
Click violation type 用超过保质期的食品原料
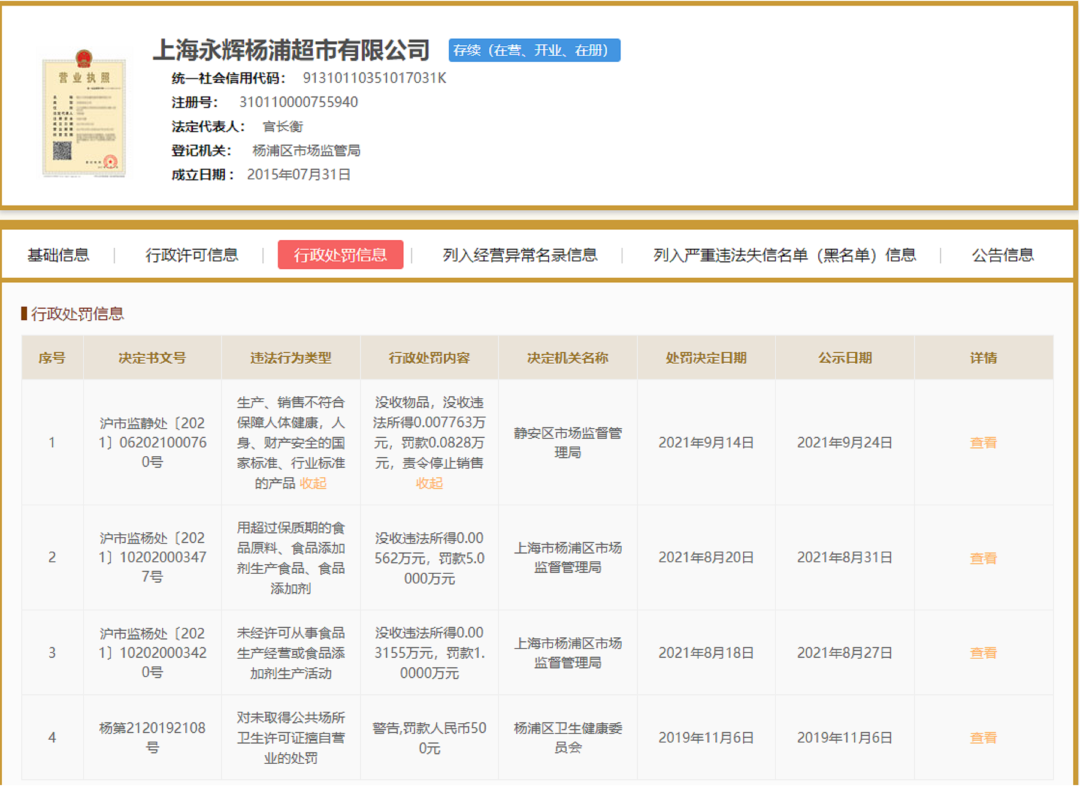(291, 559)
